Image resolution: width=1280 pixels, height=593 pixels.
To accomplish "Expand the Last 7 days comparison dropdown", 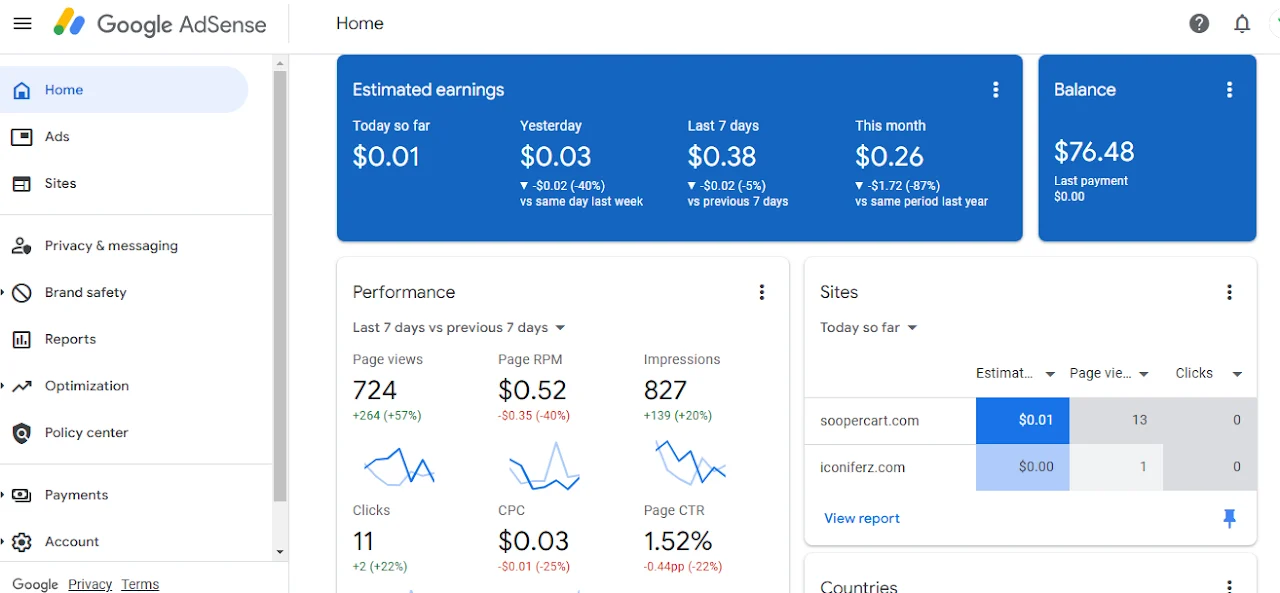I will pos(459,328).
